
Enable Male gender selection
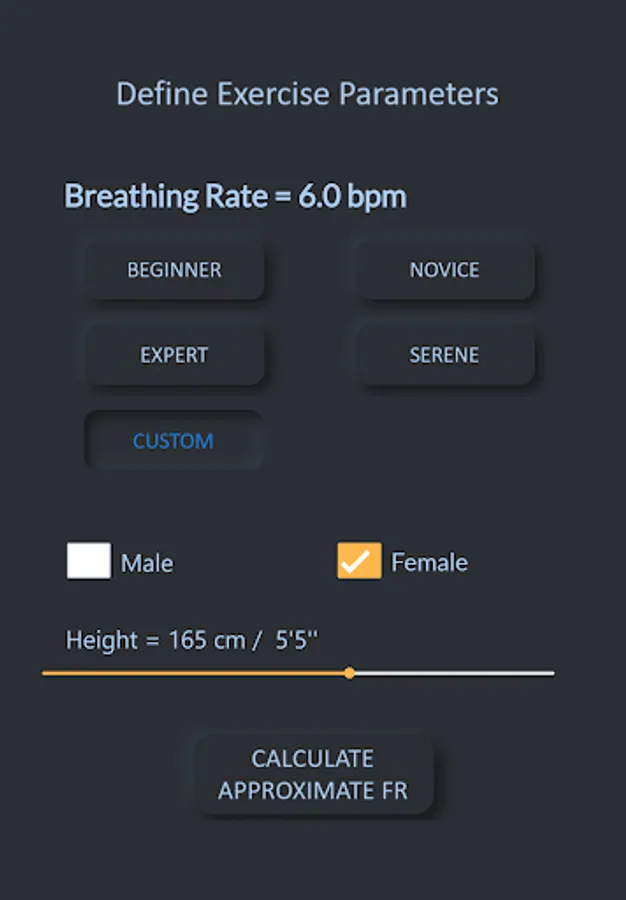coord(88,562)
